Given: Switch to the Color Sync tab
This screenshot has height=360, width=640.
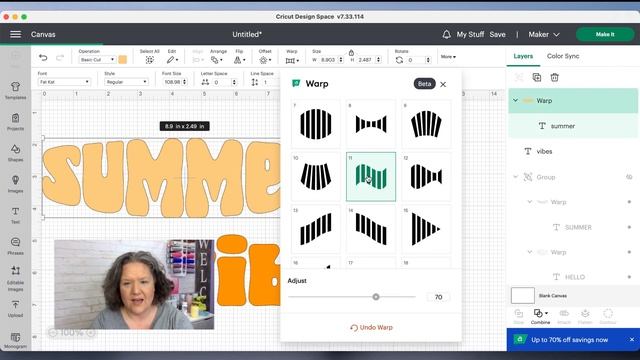Looking at the screenshot, I should pyautogui.click(x=563, y=56).
